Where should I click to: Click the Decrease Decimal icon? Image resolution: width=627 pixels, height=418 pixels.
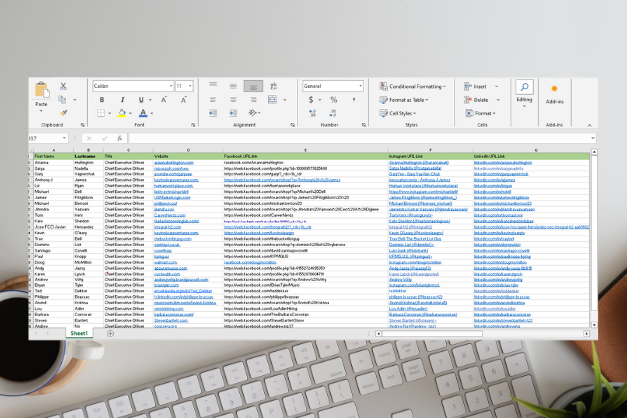(x=333, y=113)
